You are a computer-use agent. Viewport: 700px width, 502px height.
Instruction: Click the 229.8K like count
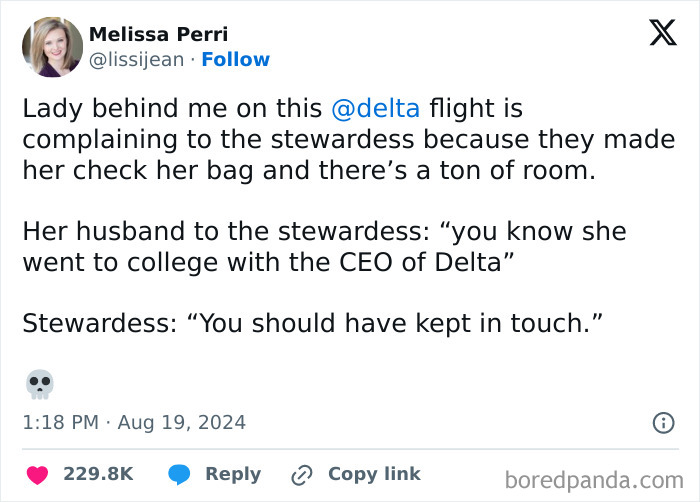[98, 474]
